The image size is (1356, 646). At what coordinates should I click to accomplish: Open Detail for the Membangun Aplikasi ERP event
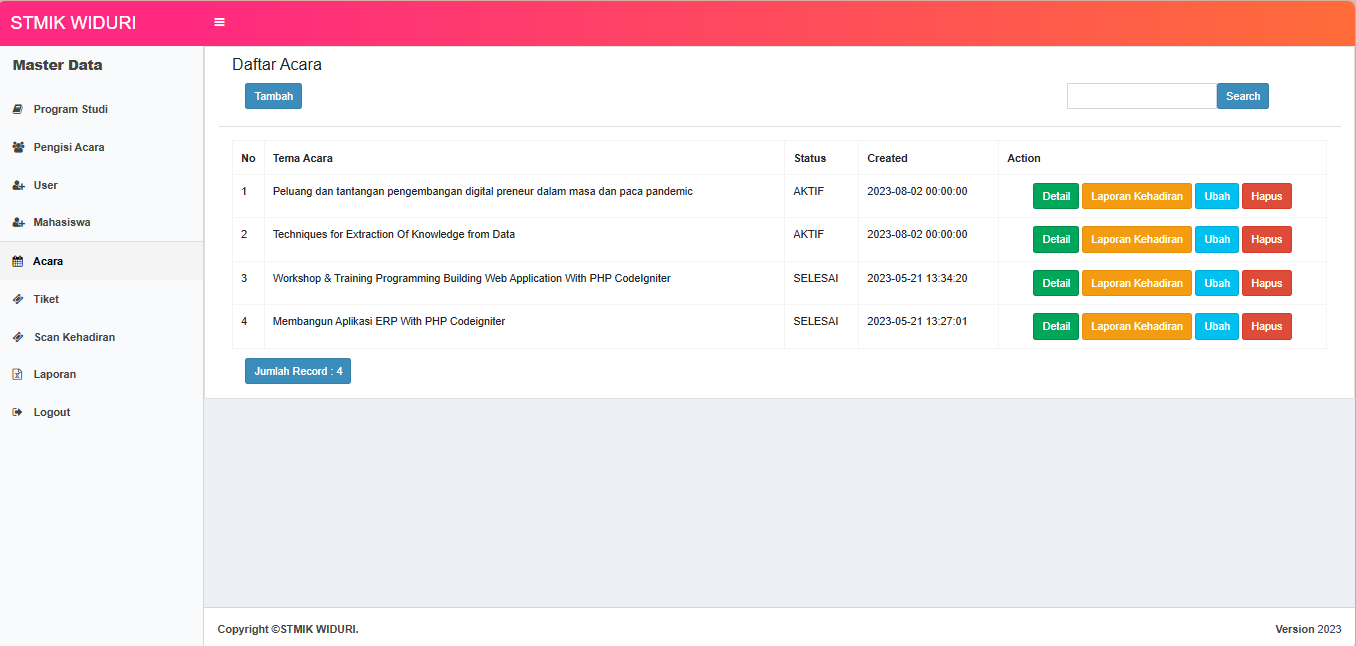(1055, 327)
